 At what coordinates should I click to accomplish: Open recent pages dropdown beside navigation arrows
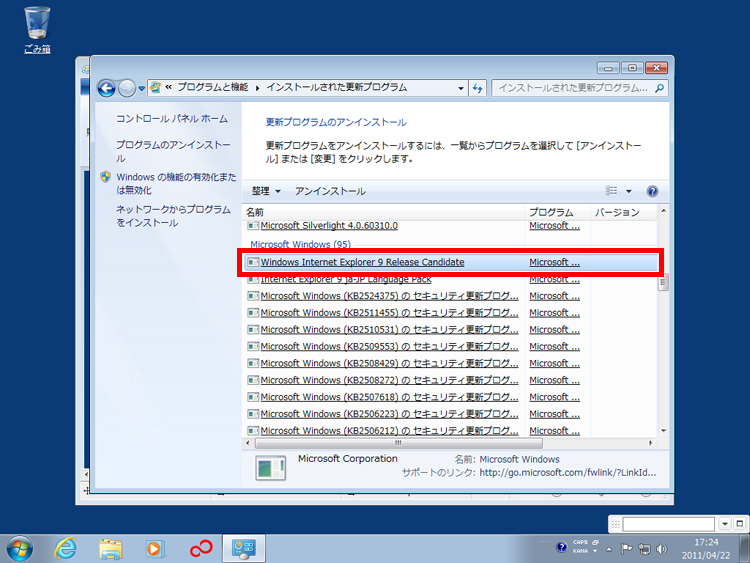click(142, 88)
